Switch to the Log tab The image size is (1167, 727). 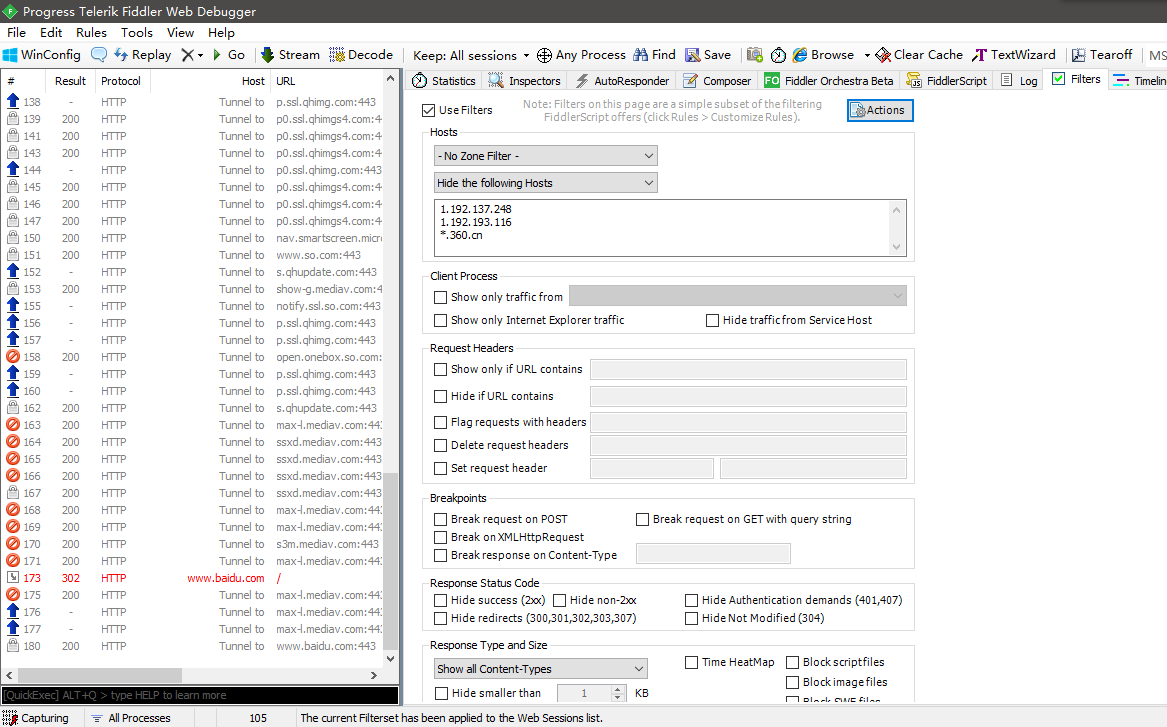click(1020, 80)
